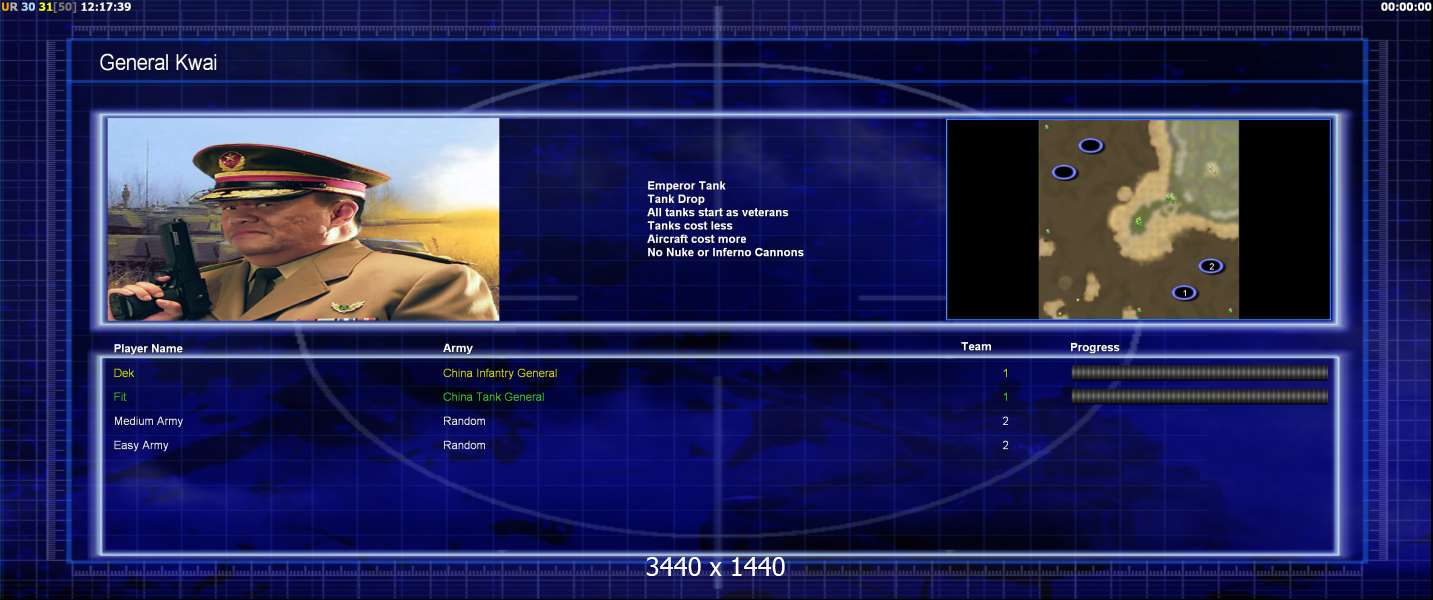Select player Dek in the list
The image size is (1433, 600).
[124, 373]
